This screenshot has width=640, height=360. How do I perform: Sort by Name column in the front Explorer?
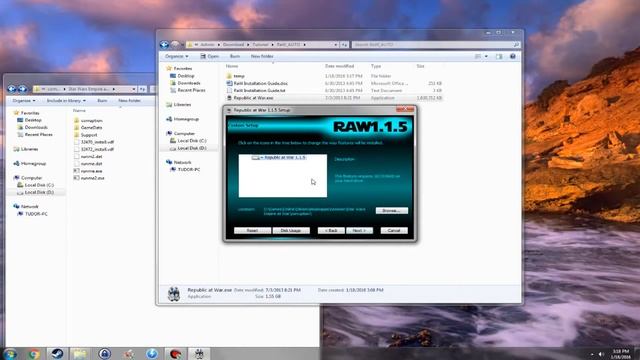[232, 66]
